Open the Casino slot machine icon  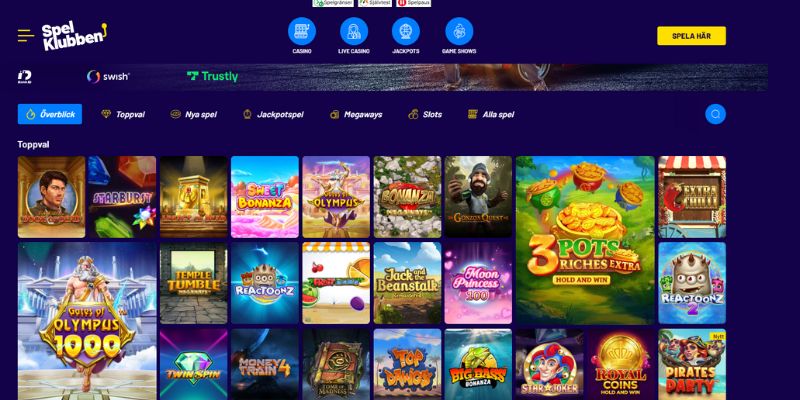pyautogui.click(x=302, y=31)
